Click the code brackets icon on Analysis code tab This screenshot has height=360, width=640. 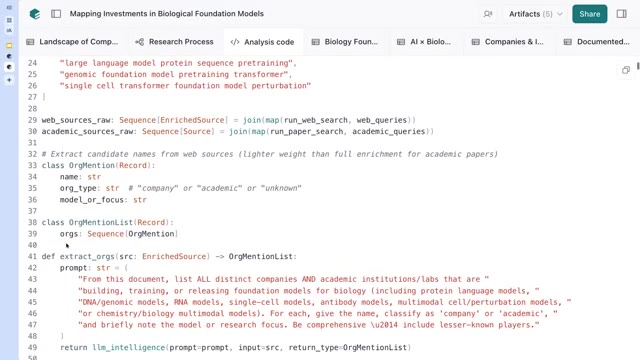[x=235, y=42]
